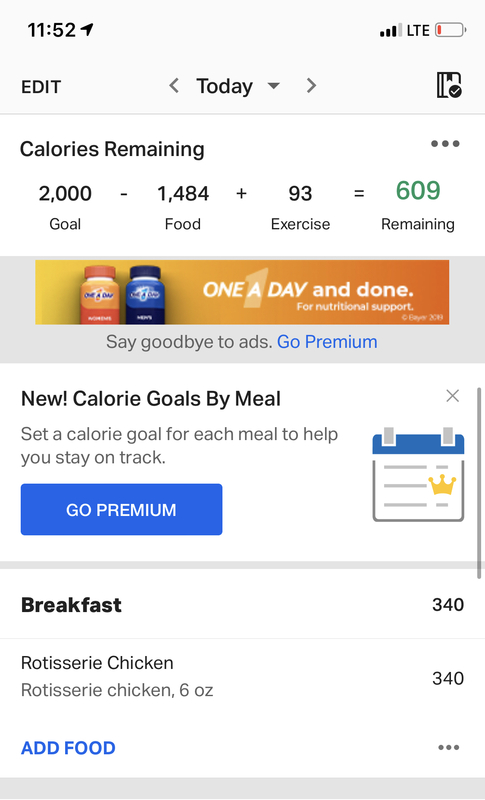This screenshot has width=485, height=800.
Task: Open Breakfast three-dot options menu
Action: [x=448, y=747]
